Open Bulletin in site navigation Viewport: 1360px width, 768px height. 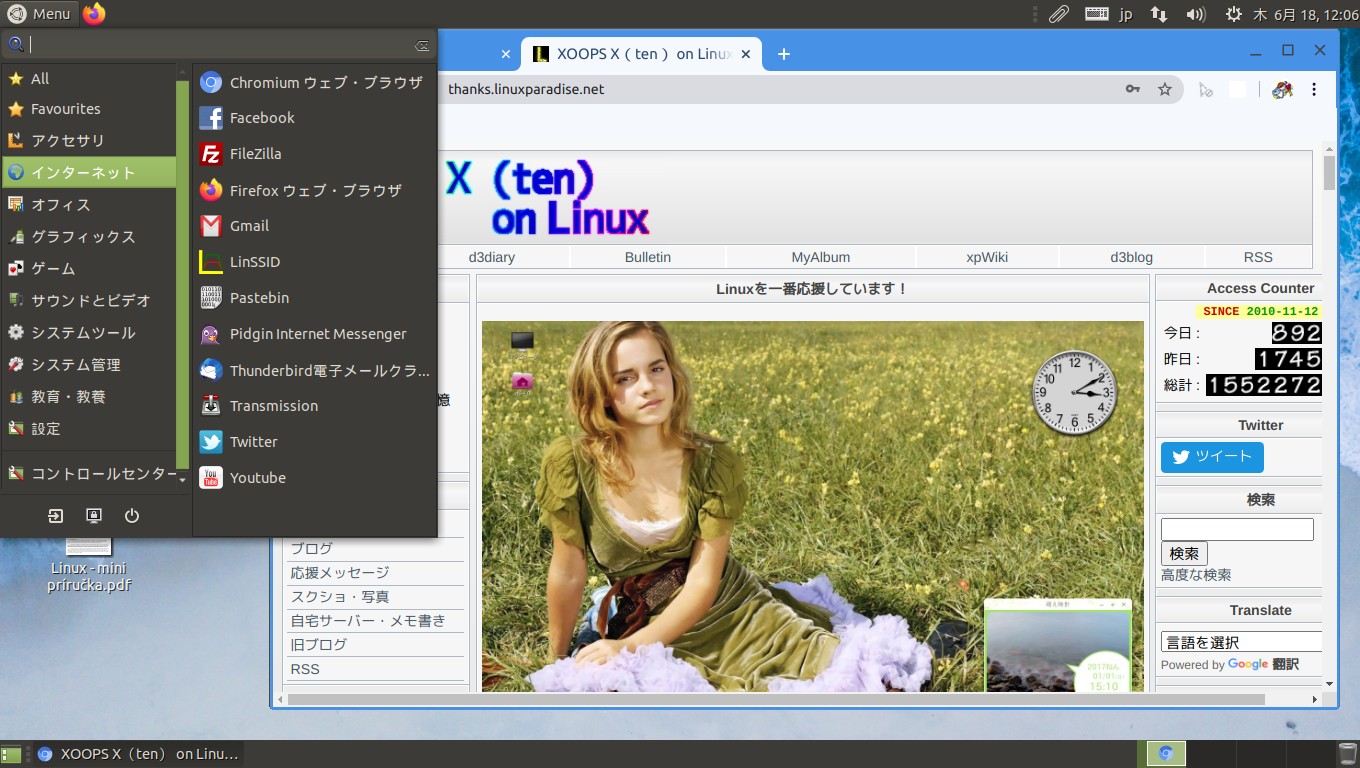(648, 257)
